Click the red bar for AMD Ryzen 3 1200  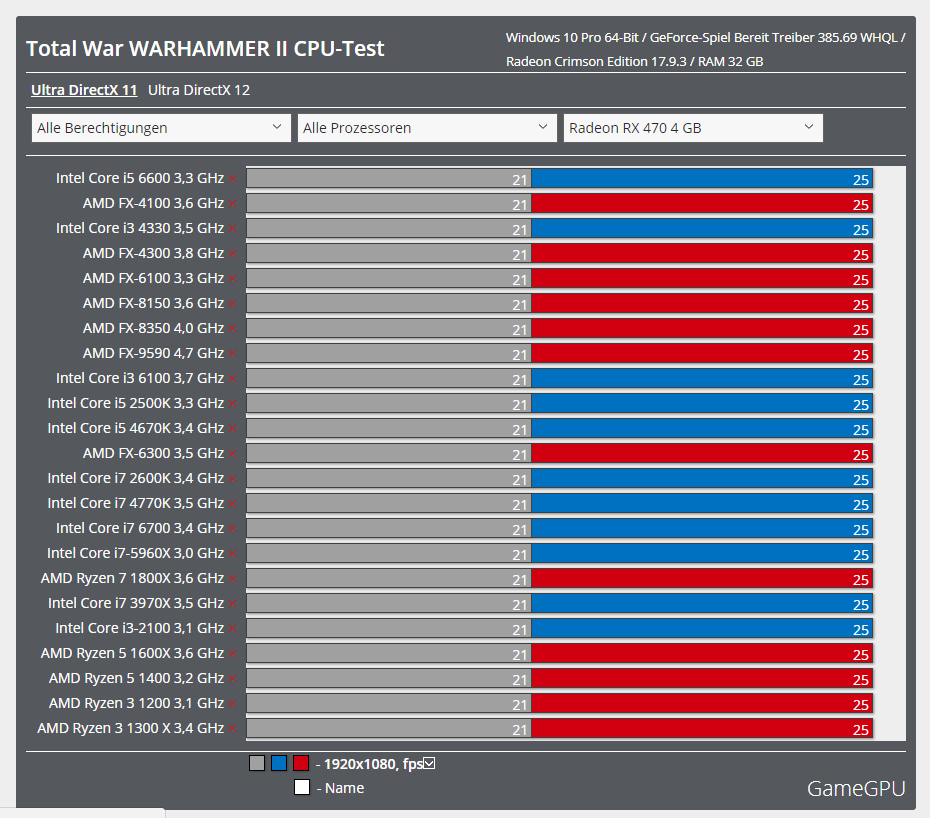[702, 704]
